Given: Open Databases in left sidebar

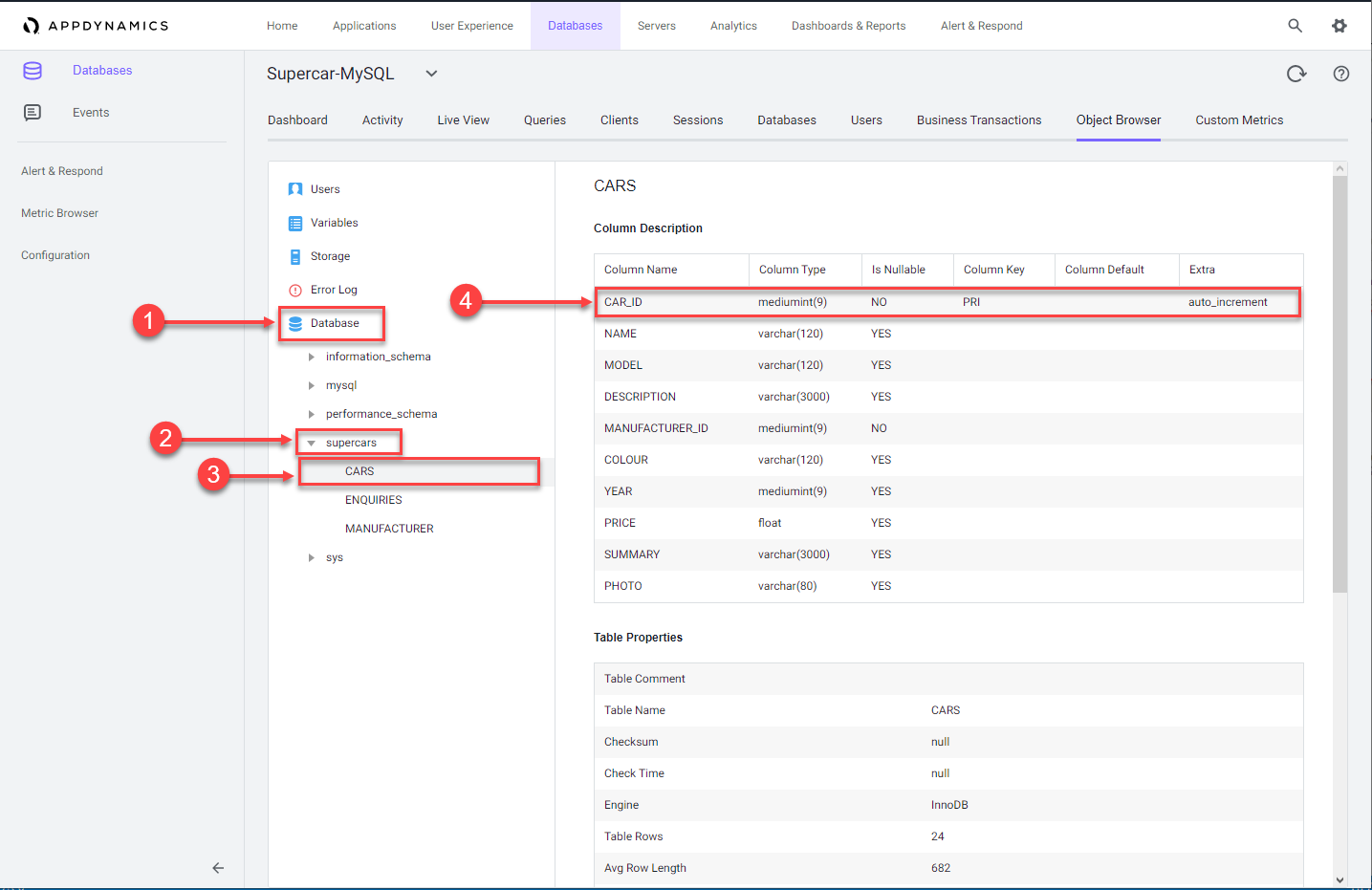Looking at the screenshot, I should coord(102,71).
